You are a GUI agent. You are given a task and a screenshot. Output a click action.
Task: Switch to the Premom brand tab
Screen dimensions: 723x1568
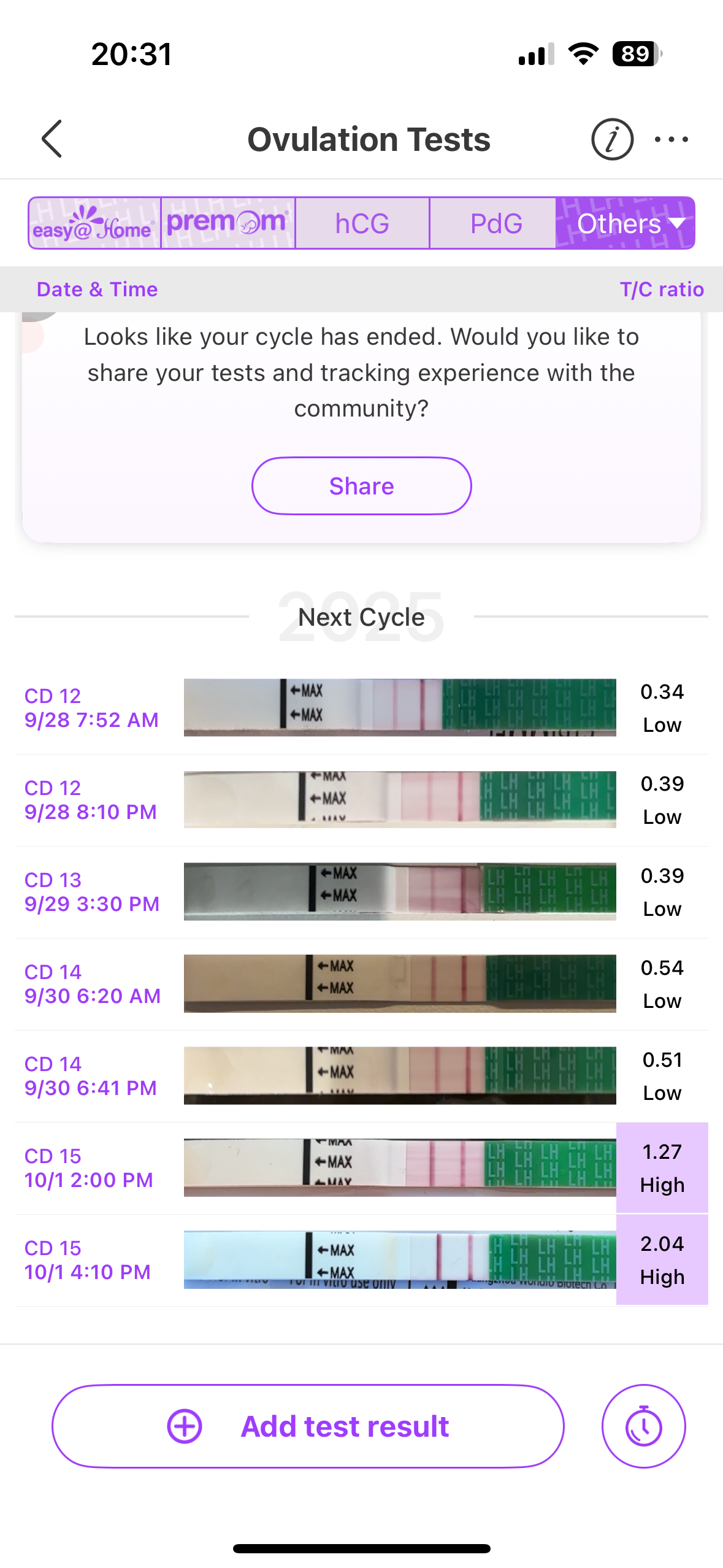tap(228, 223)
